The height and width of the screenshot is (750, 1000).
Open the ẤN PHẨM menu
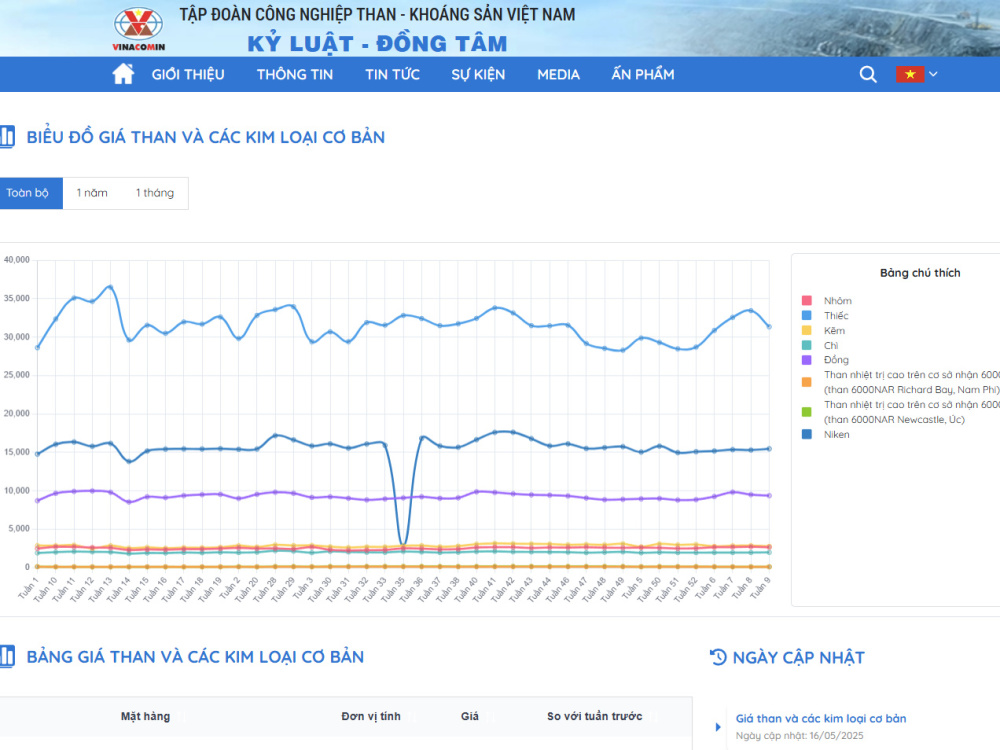tap(643, 75)
